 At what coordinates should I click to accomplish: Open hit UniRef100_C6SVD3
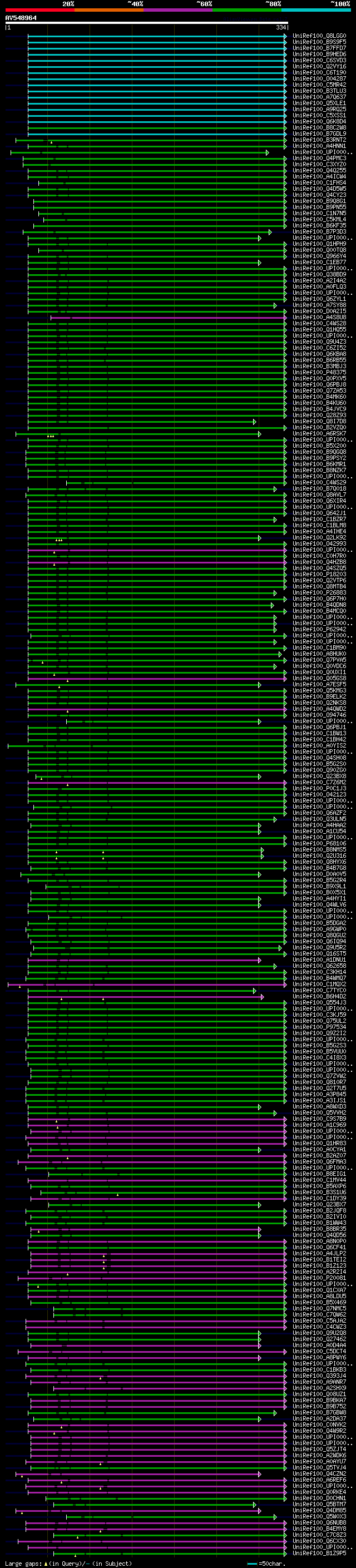[x=319, y=60]
